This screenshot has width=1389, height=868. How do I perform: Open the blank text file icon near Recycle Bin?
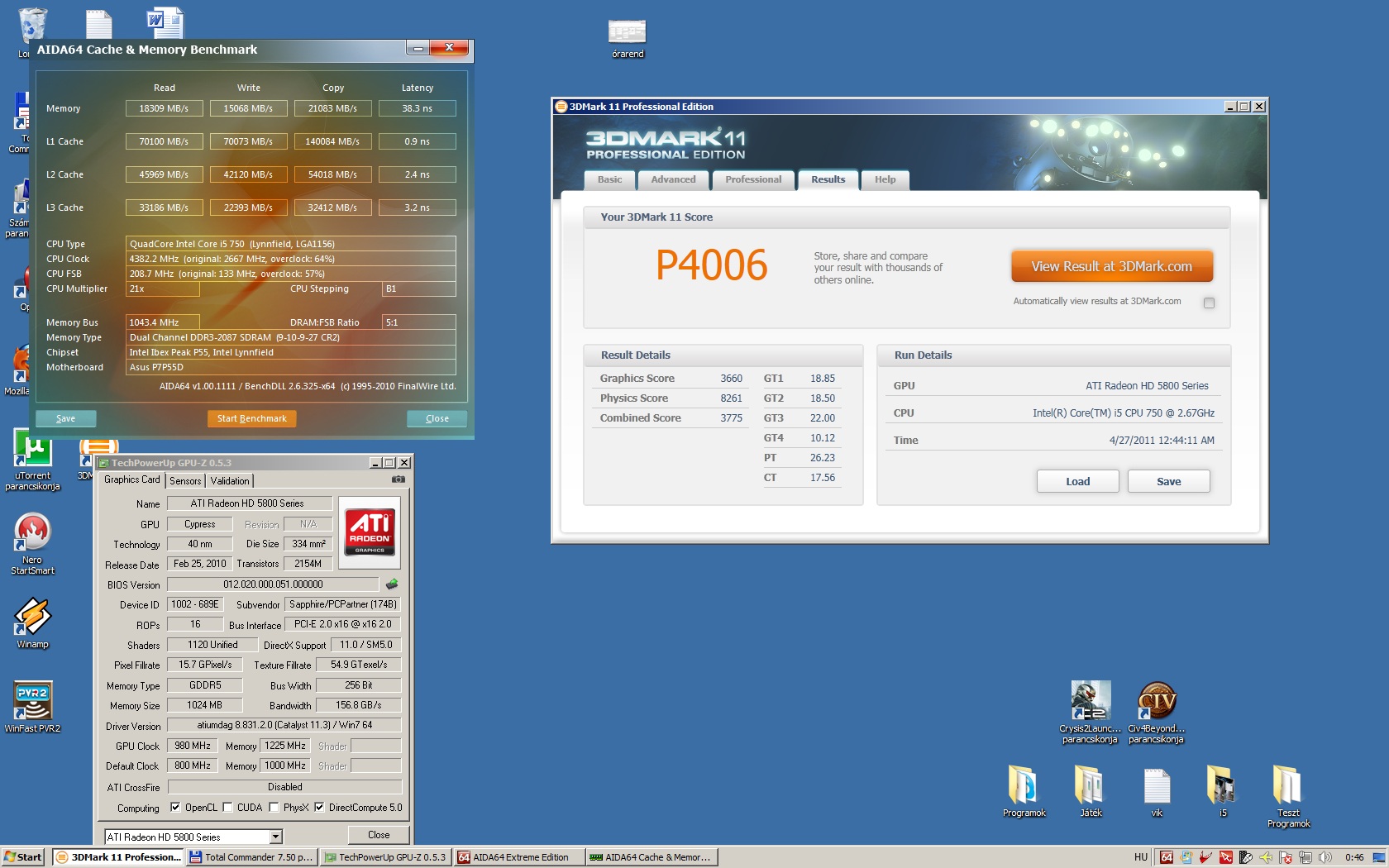pos(98,25)
